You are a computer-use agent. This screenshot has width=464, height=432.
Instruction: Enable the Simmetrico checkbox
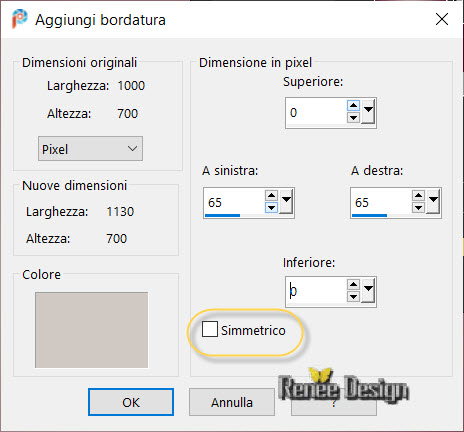point(210,329)
